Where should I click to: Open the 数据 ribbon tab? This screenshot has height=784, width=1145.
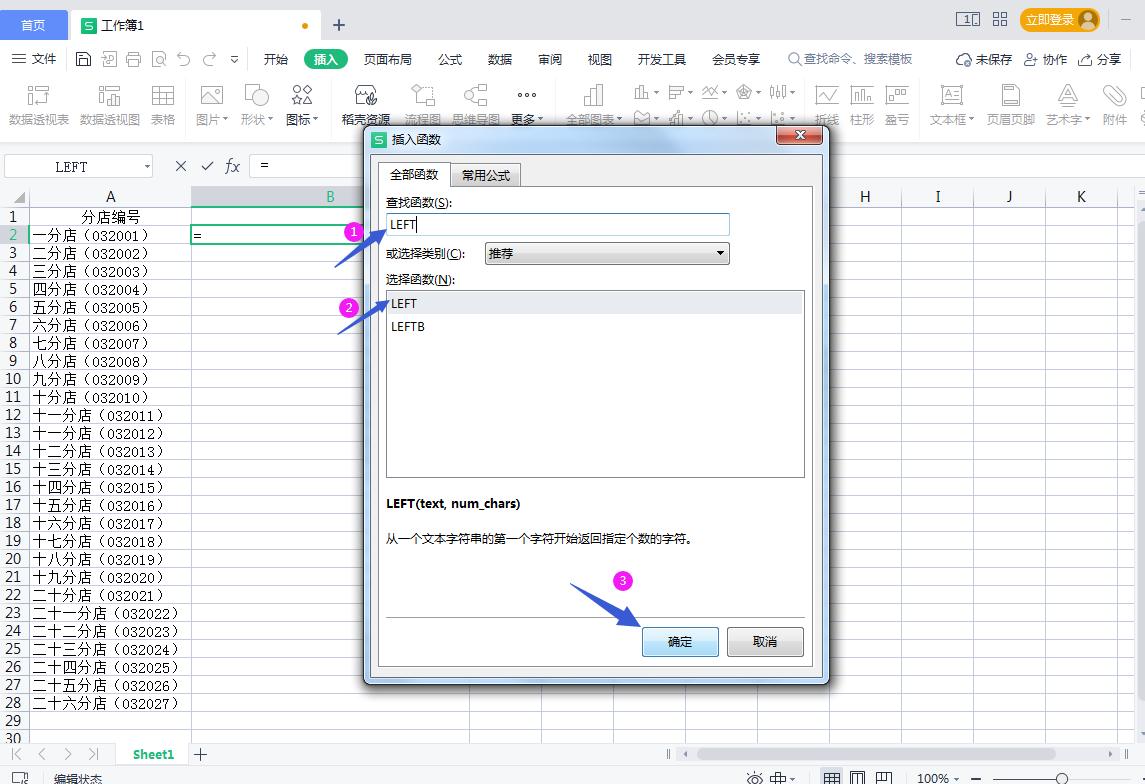tap(499, 59)
